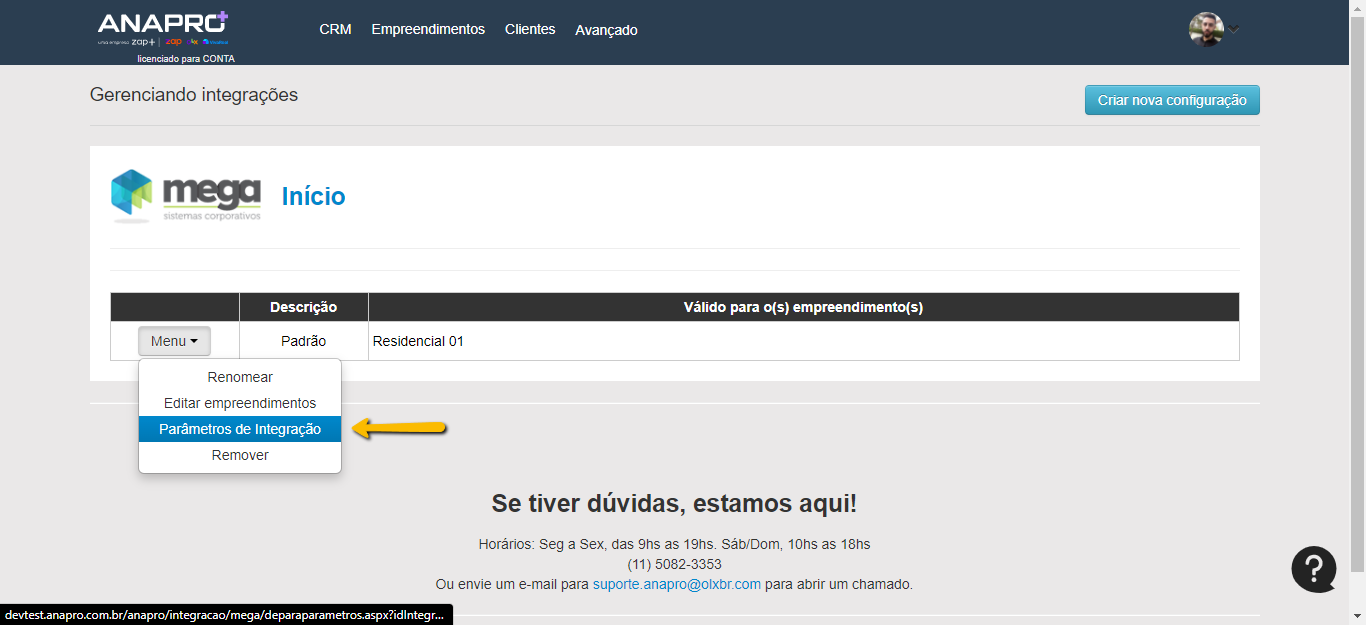Click the user profile avatar
The image size is (1366, 625).
[x=1205, y=29]
